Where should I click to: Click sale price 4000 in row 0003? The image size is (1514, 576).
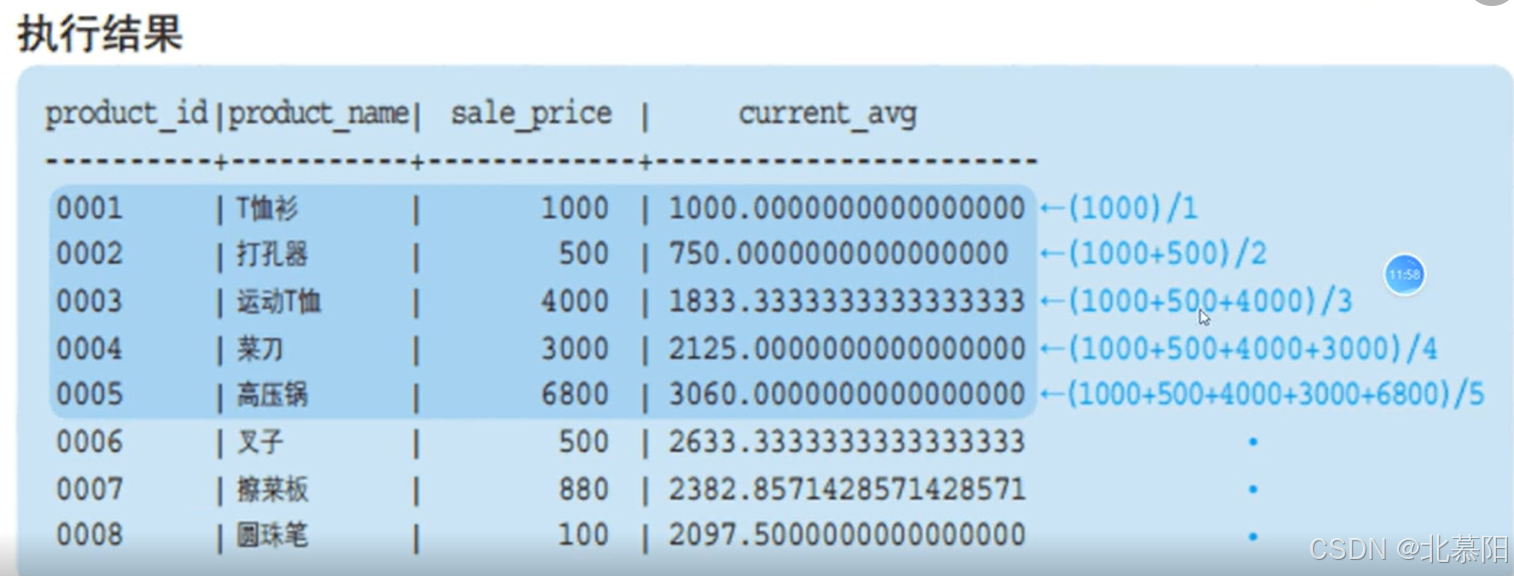click(x=575, y=301)
